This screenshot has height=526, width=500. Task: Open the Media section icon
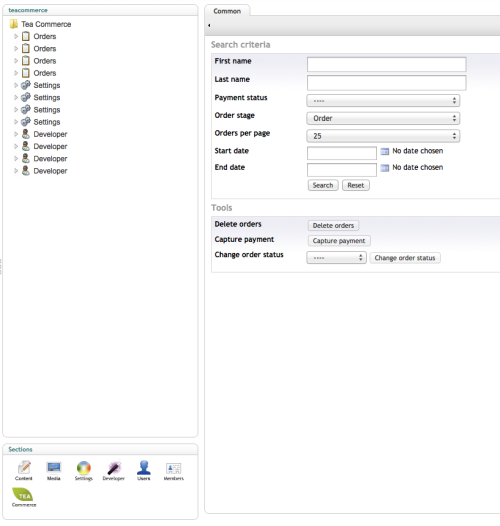54,467
